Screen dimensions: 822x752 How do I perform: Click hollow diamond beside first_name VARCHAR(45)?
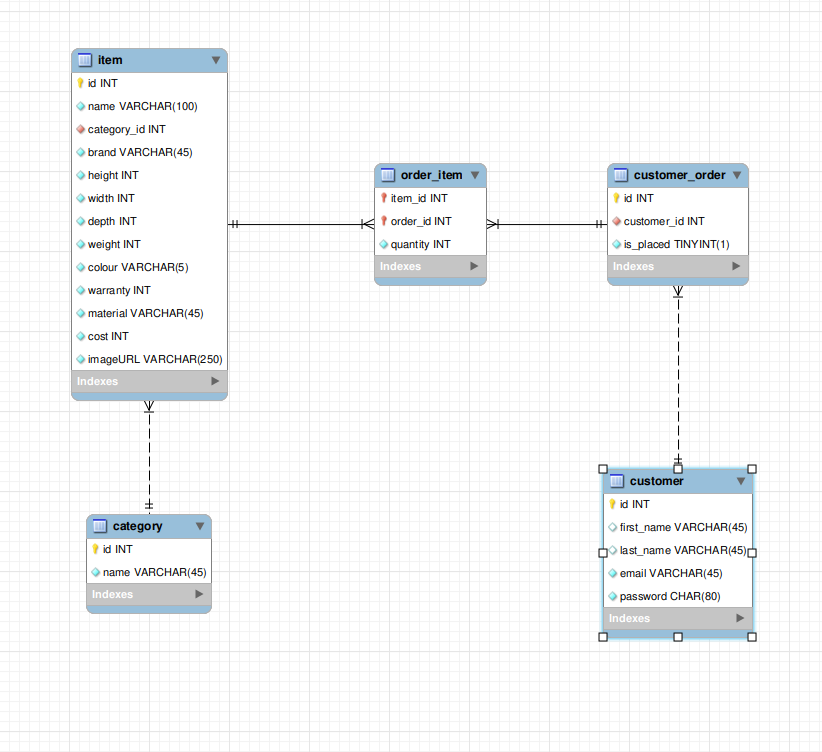click(x=612, y=527)
